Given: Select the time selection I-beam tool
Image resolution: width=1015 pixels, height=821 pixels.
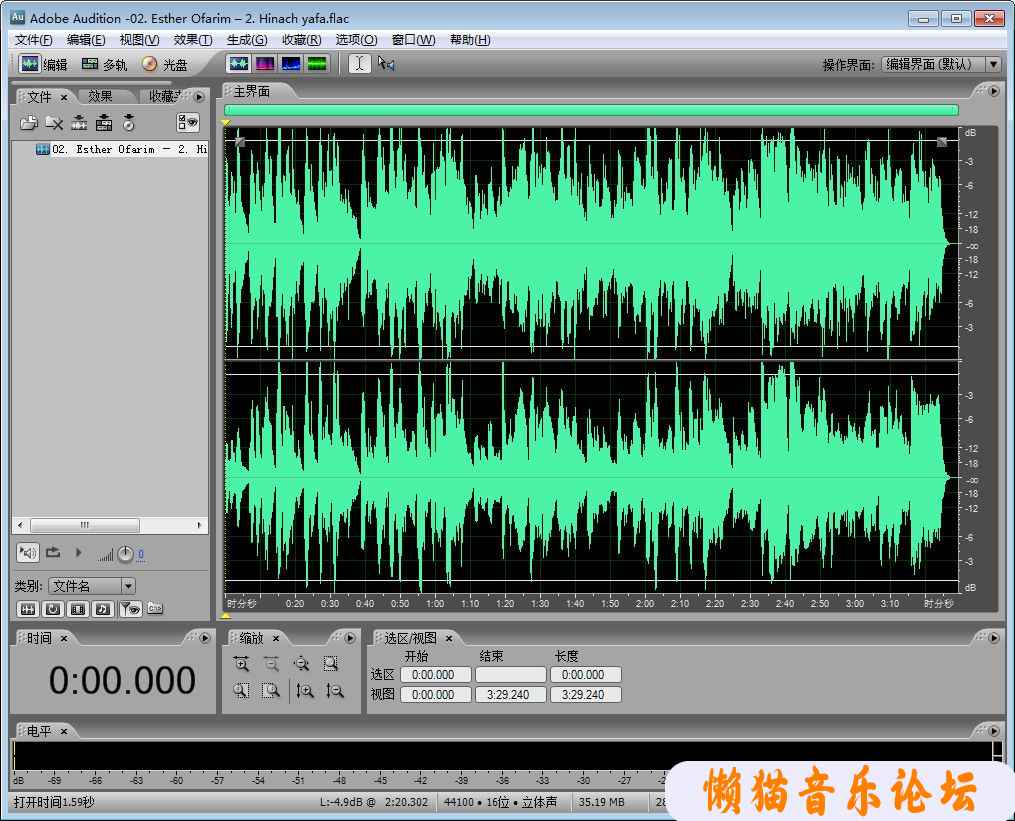Looking at the screenshot, I should pyautogui.click(x=360, y=63).
